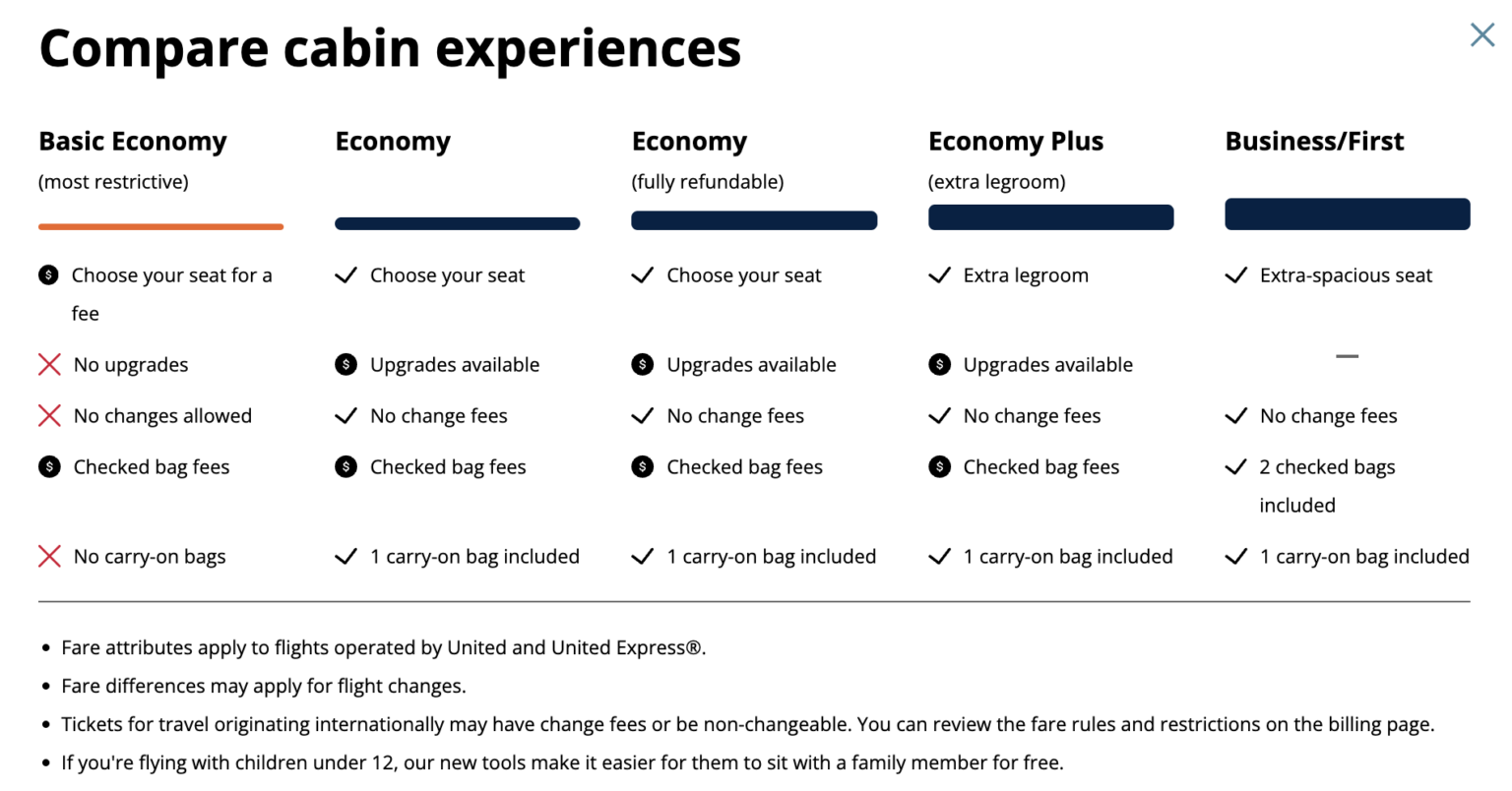Click the dollar icon next to 'Choose your seat for a fee'

(49, 275)
